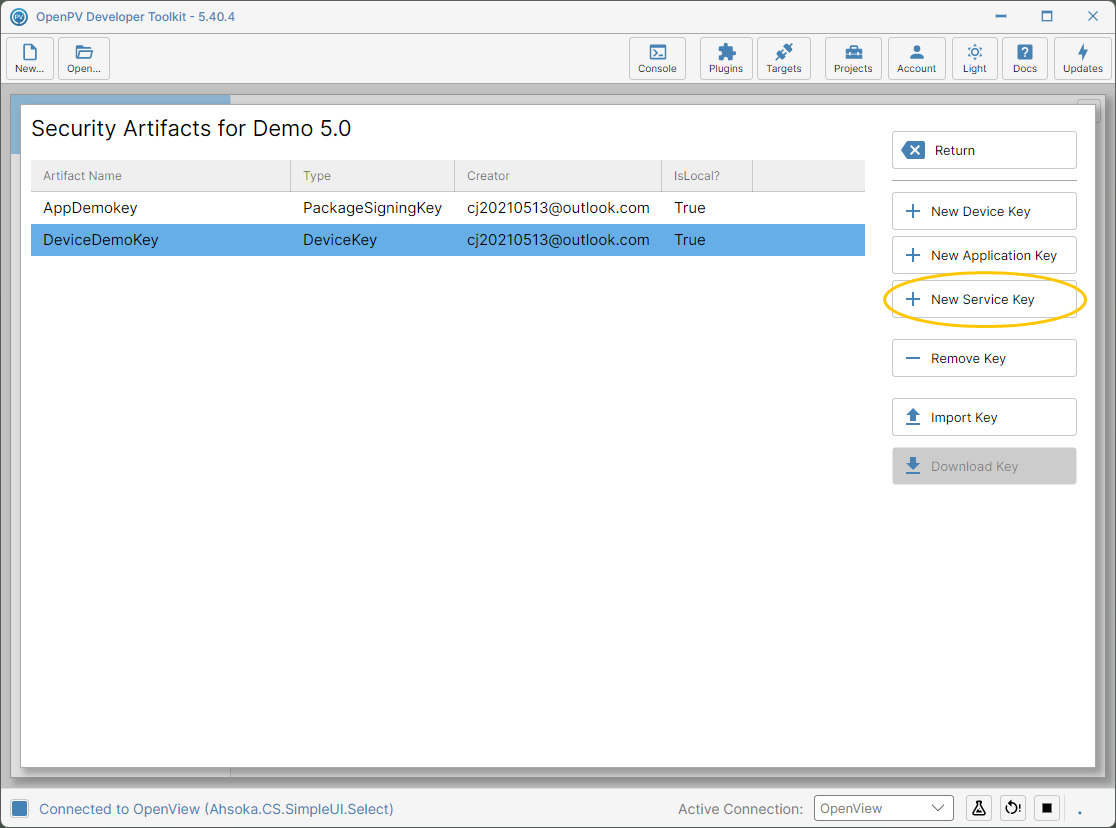Click the PackageSigningKey type cell

372,208
